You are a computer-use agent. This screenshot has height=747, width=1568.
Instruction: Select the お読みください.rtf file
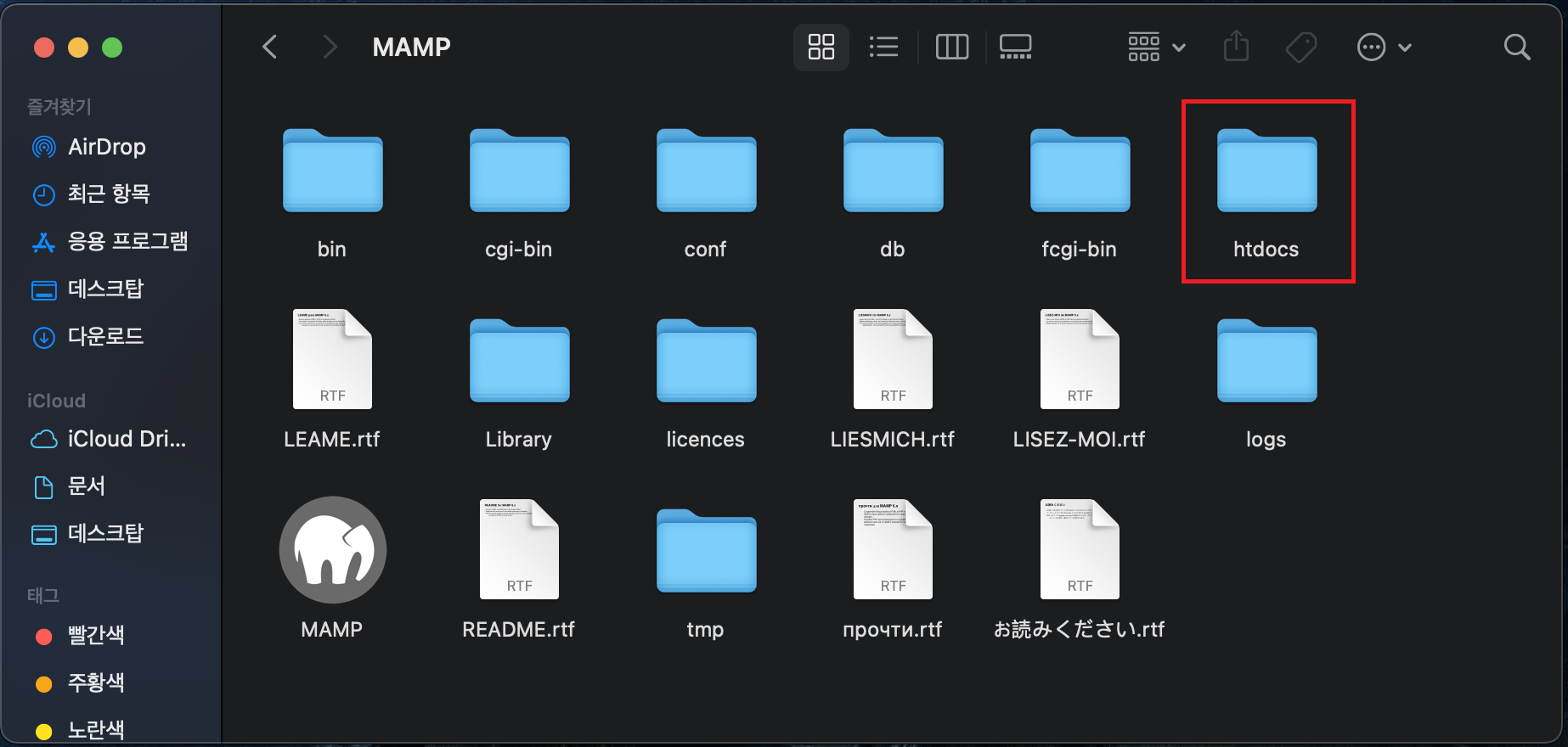point(1080,549)
